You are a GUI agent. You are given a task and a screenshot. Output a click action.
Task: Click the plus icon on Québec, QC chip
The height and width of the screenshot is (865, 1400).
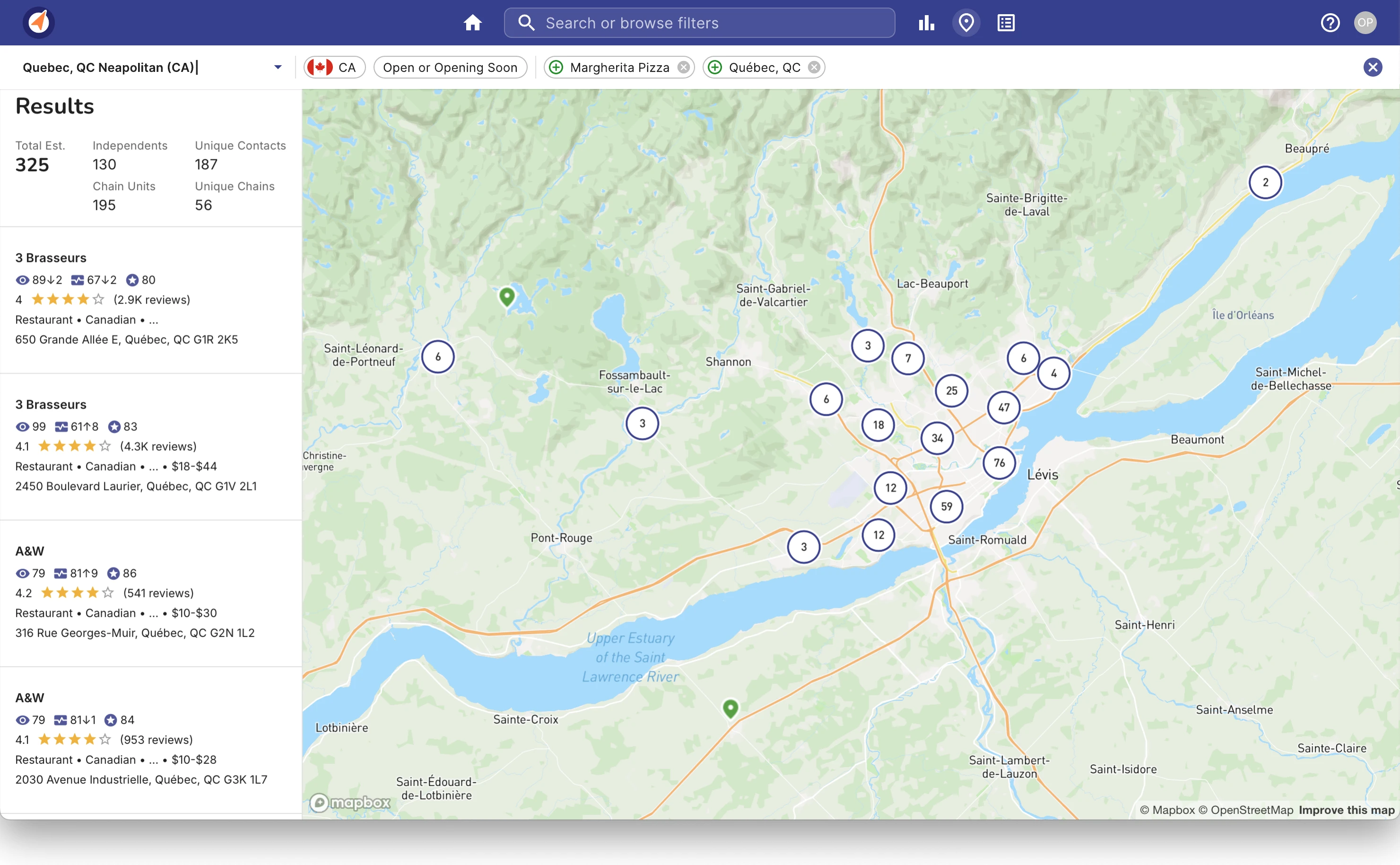click(715, 68)
